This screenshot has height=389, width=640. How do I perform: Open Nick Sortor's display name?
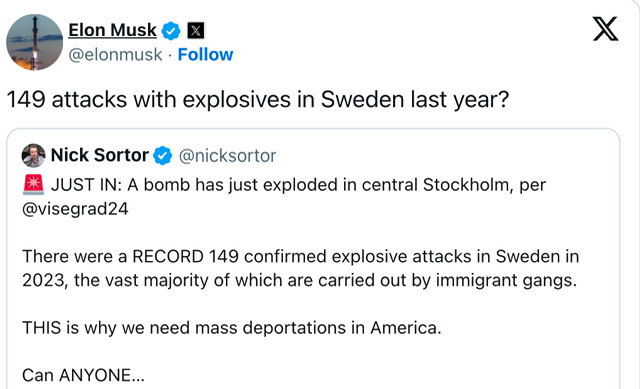[100, 155]
